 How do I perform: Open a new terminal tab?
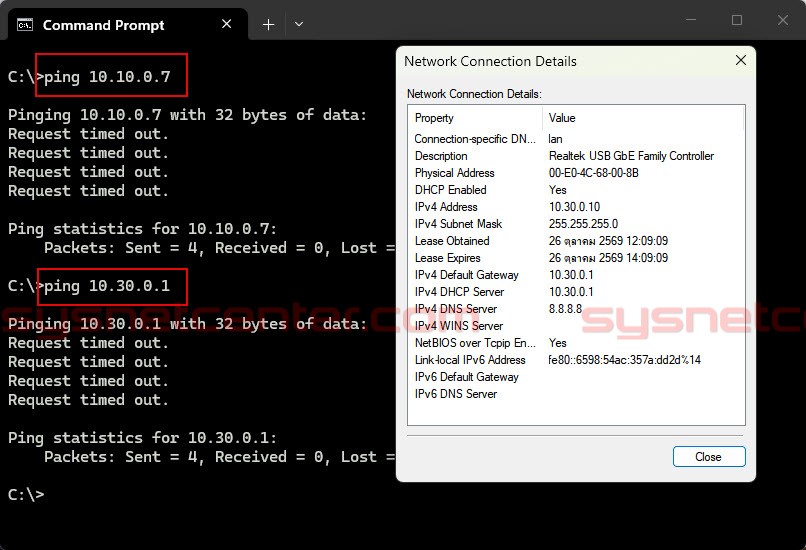click(268, 24)
